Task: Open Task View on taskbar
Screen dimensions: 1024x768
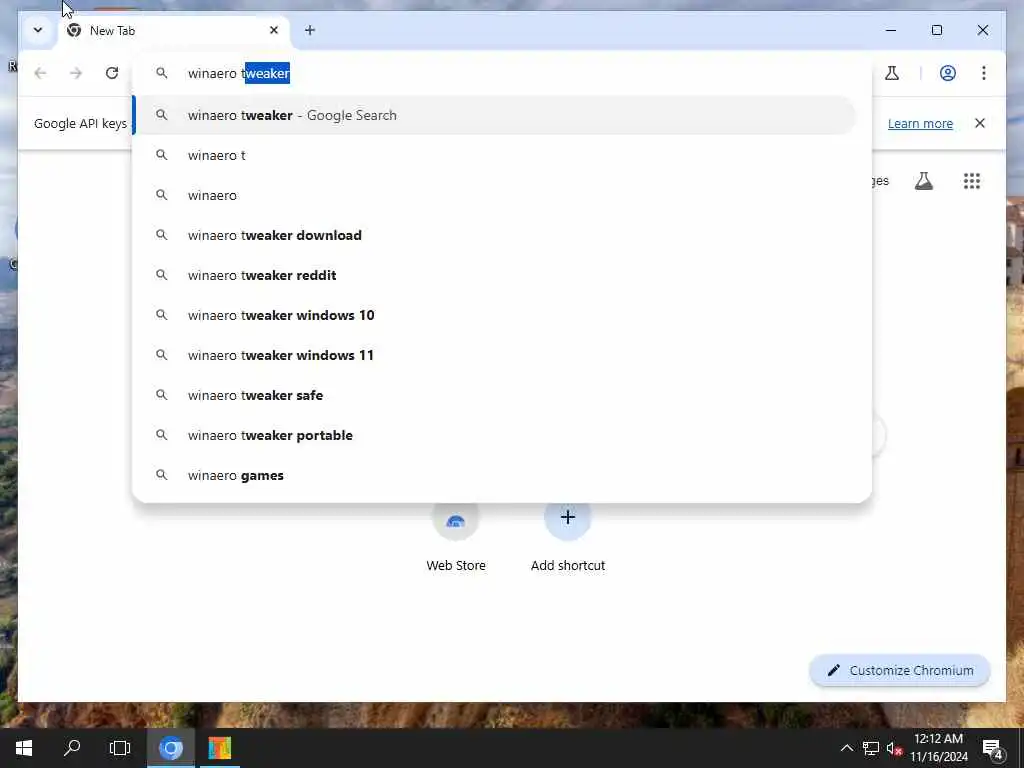Action: pyautogui.click(x=120, y=748)
